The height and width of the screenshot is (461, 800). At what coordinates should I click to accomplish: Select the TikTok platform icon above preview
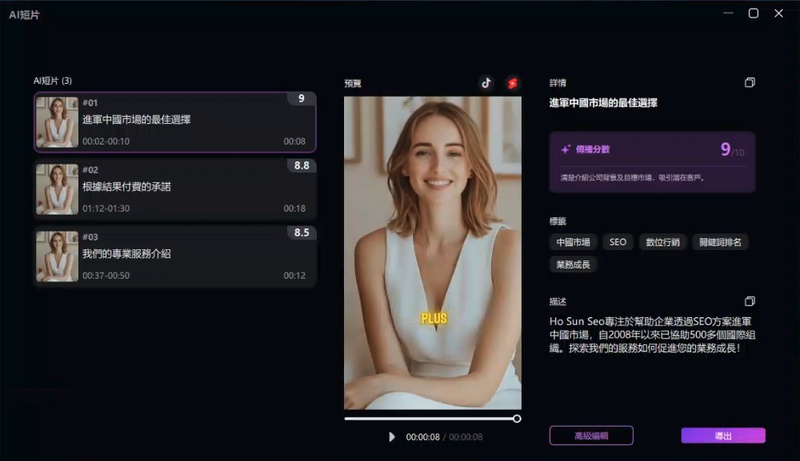[x=486, y=83]
